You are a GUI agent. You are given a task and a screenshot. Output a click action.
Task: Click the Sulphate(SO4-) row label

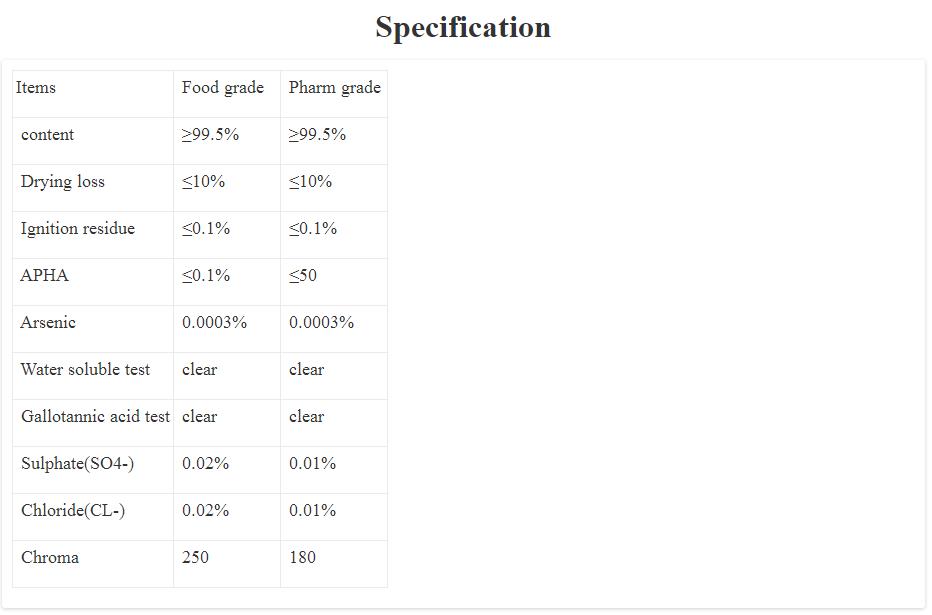tap(78, 463)
